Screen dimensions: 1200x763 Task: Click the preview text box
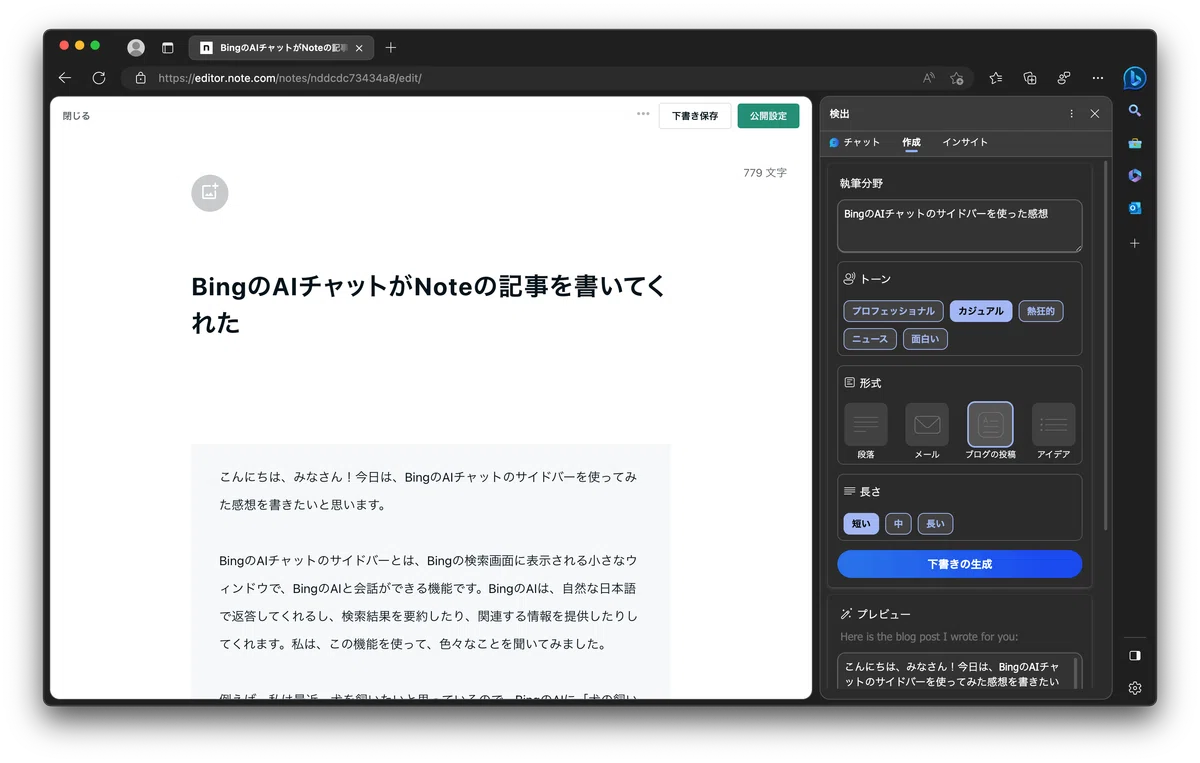(x=960, y=672)
